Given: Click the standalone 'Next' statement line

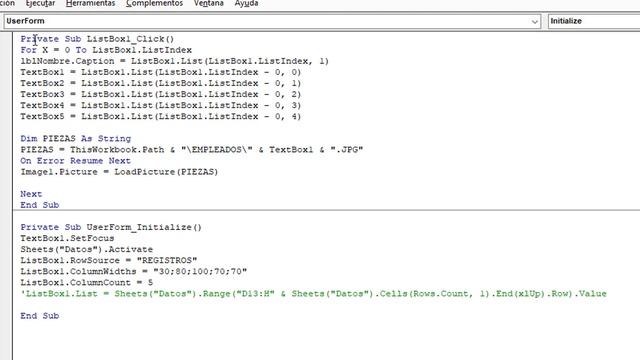Looking at the screenshot, I should tap(31, 194).
